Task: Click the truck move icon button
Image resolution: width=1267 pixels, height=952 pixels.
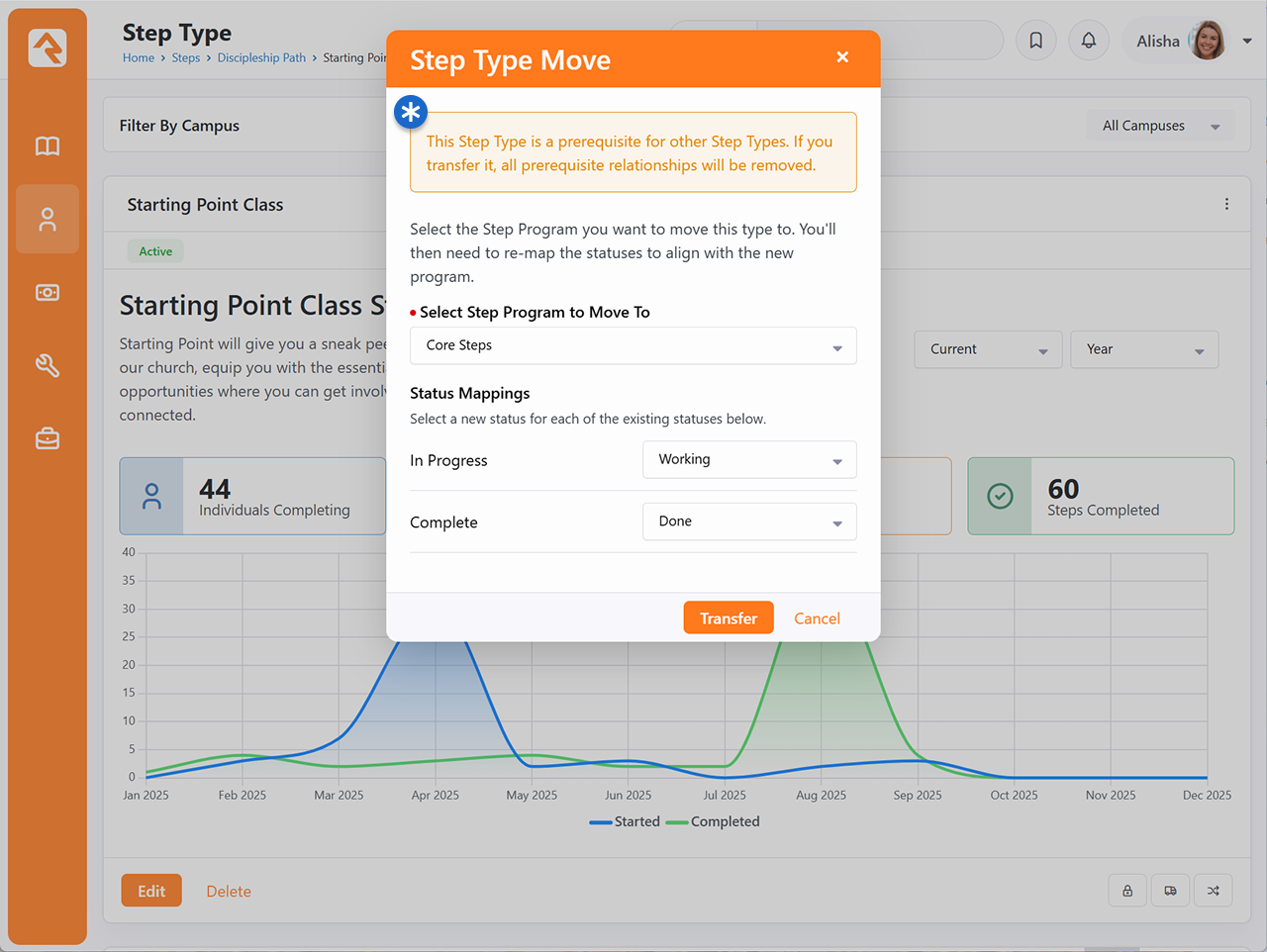Action: click(1170, 891)
